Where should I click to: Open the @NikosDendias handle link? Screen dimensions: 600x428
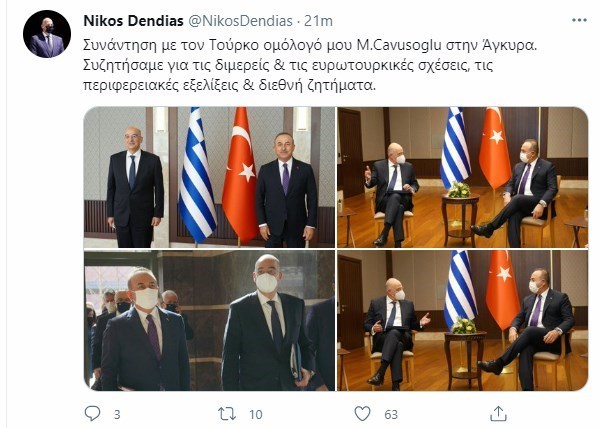[240, 21]
